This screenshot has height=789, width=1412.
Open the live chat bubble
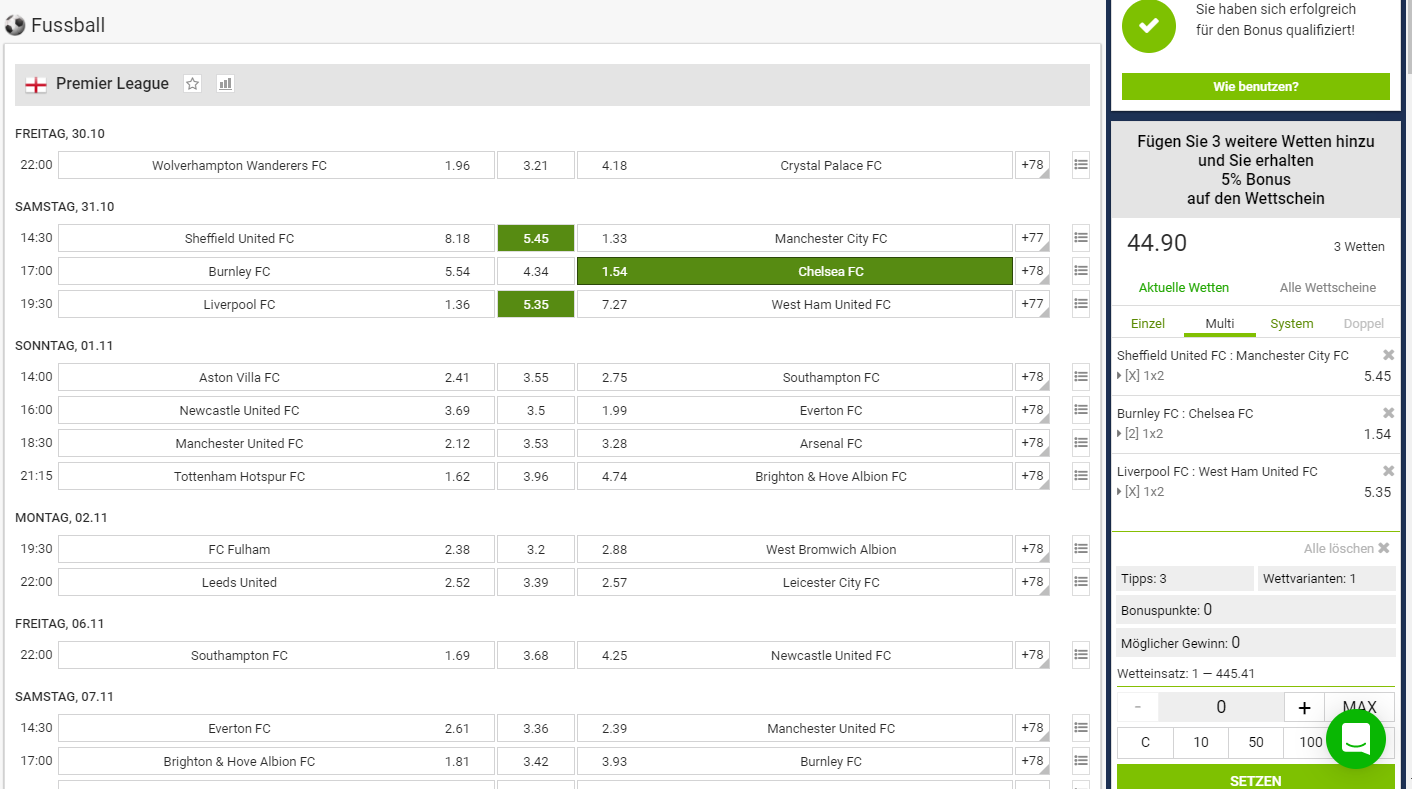click(1355, 739)
